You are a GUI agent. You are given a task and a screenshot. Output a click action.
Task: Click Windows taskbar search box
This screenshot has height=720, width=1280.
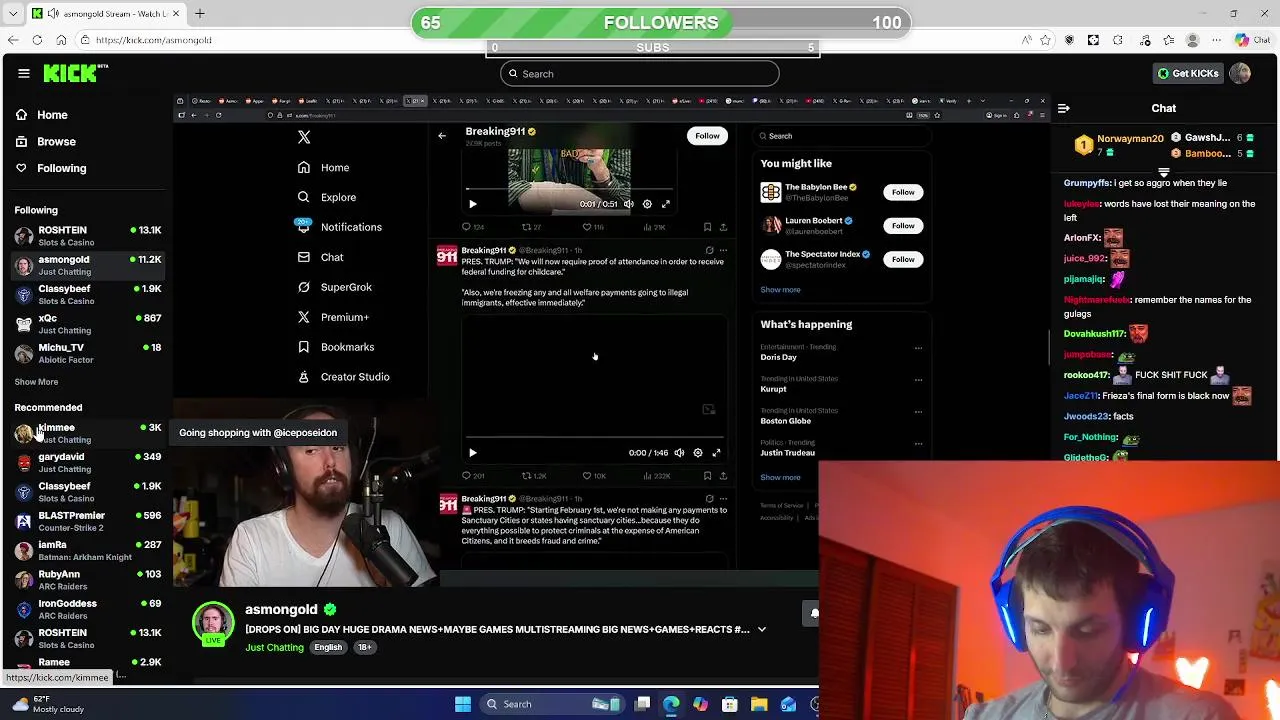(552, 704)
